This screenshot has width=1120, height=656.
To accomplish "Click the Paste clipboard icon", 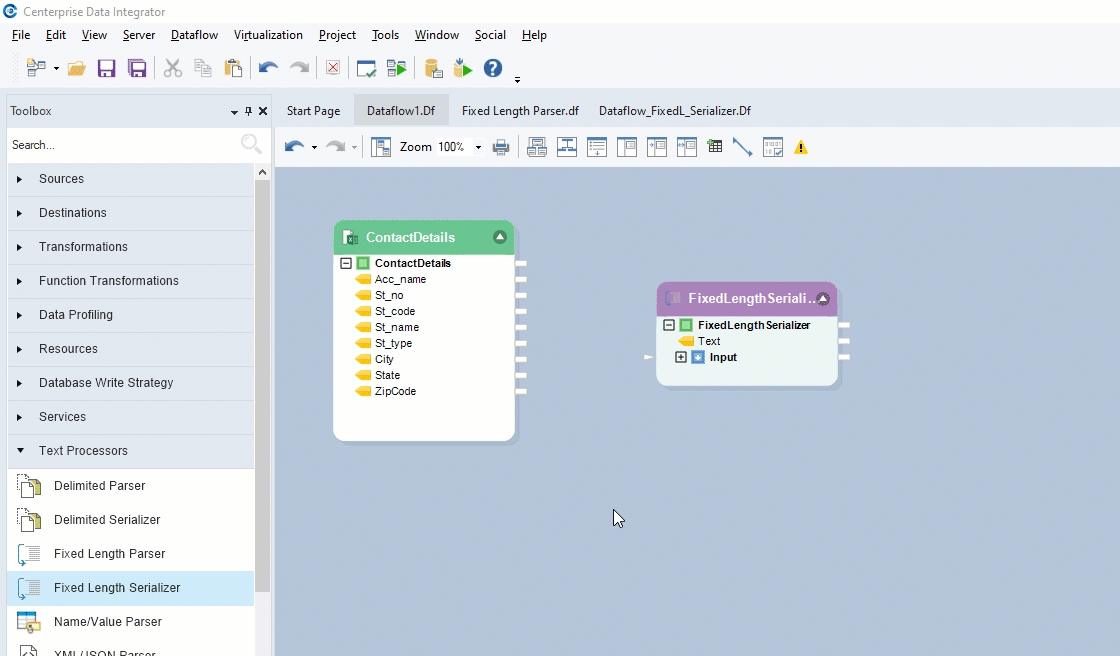I will [x=233, y=68].
